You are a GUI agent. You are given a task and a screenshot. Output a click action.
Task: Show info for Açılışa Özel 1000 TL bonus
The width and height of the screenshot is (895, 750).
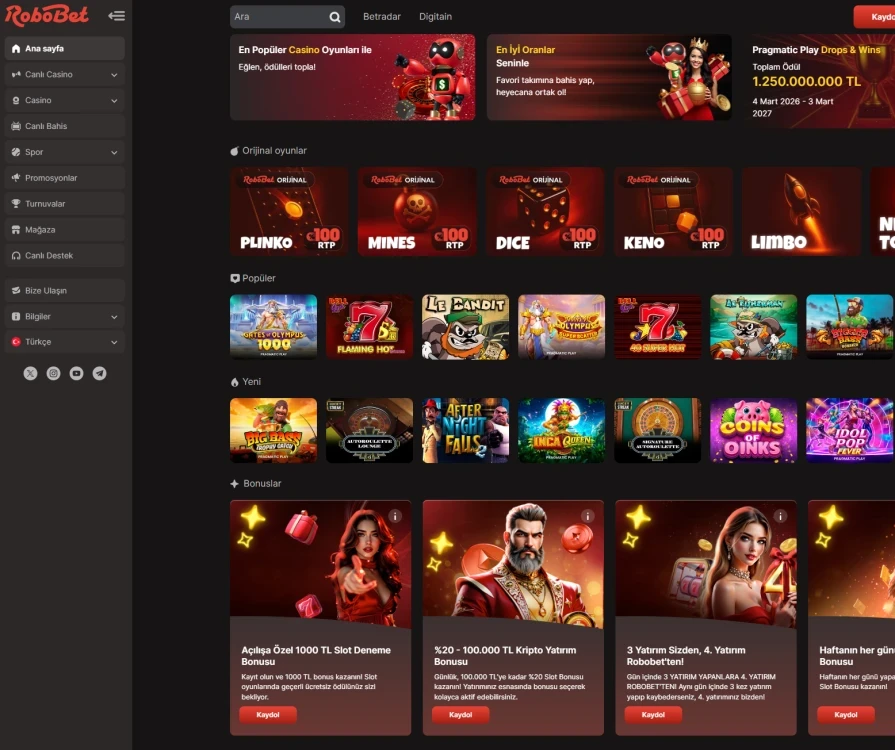pyautogui.click(x=395, y=516)
